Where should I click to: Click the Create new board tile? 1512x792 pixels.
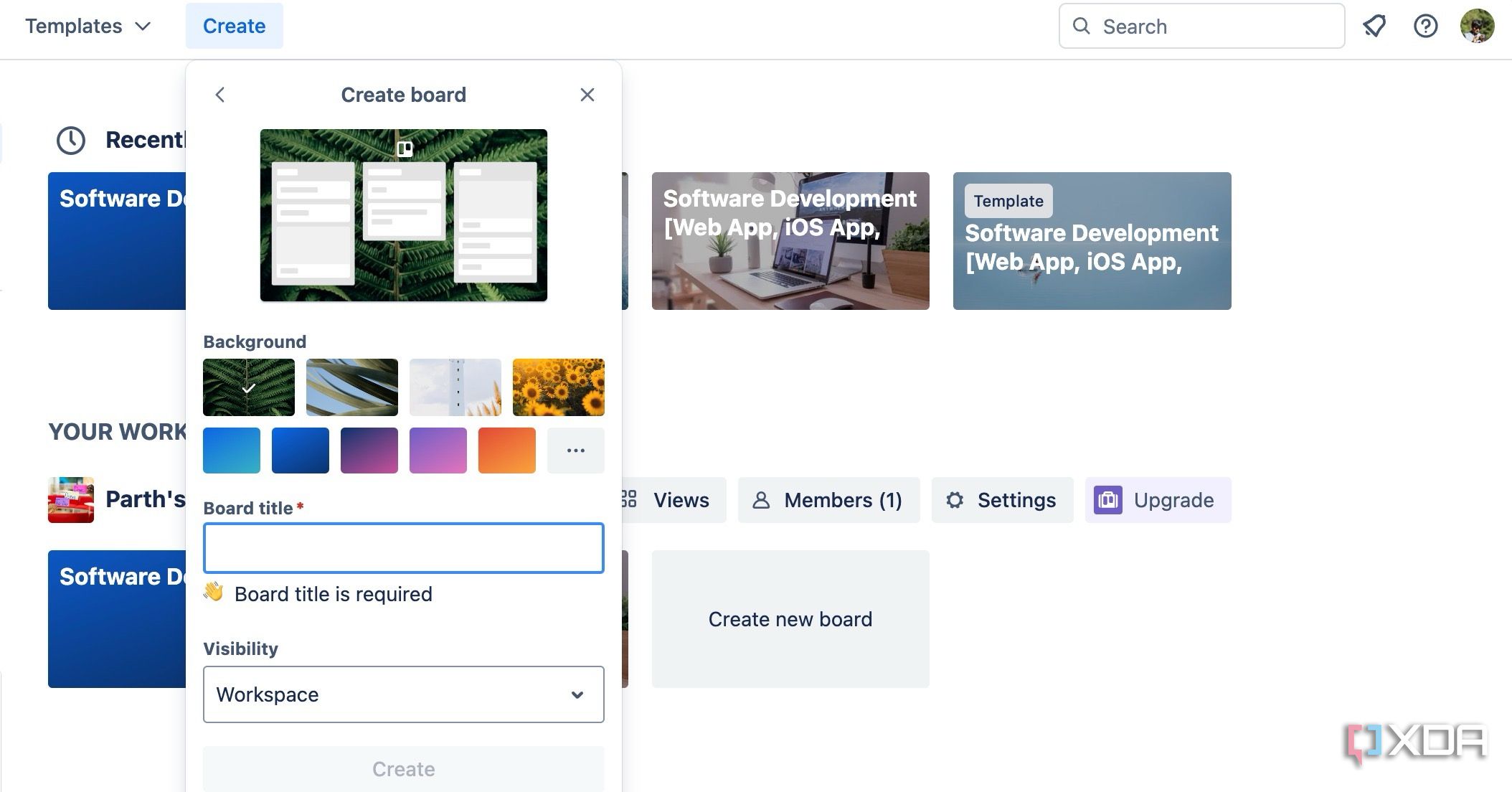coord(790,618)
